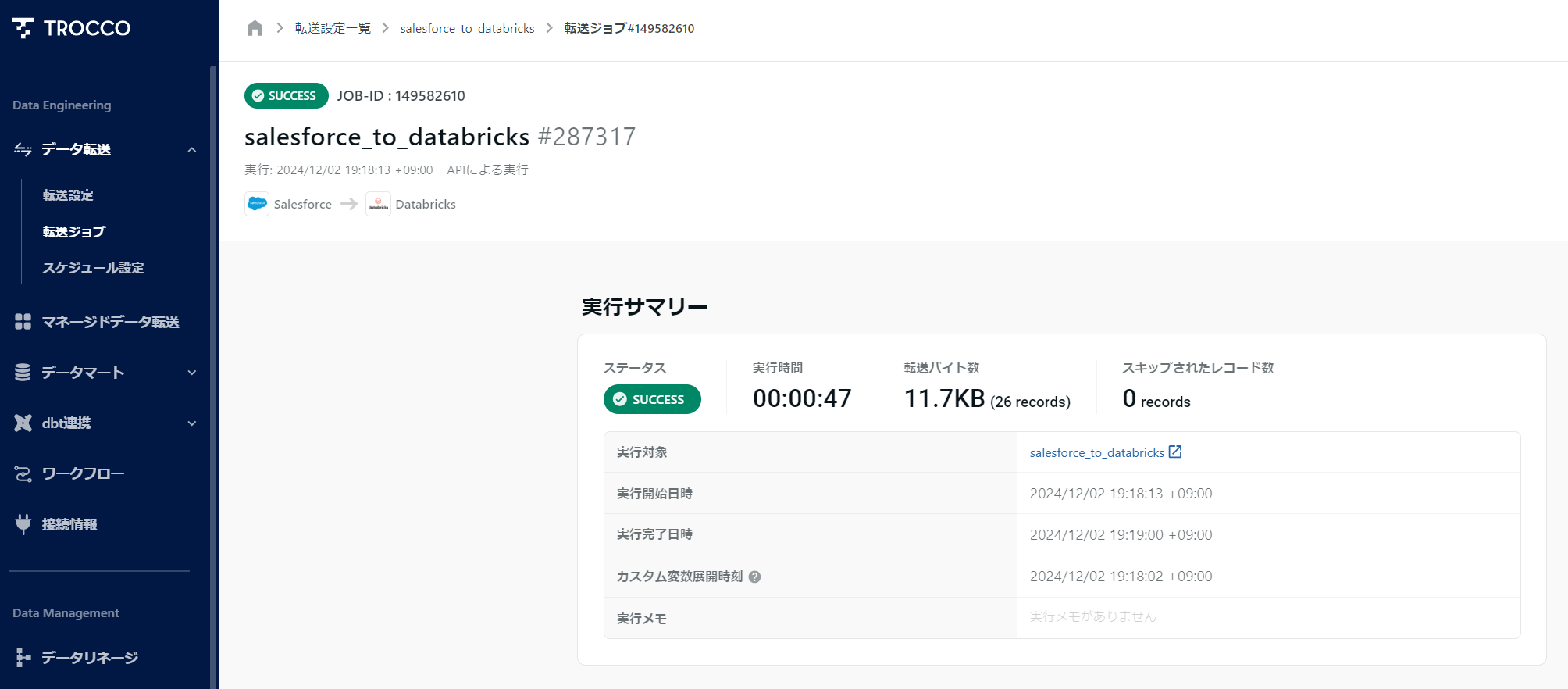Open ワークフロー menu item

[x=83, y=473]
